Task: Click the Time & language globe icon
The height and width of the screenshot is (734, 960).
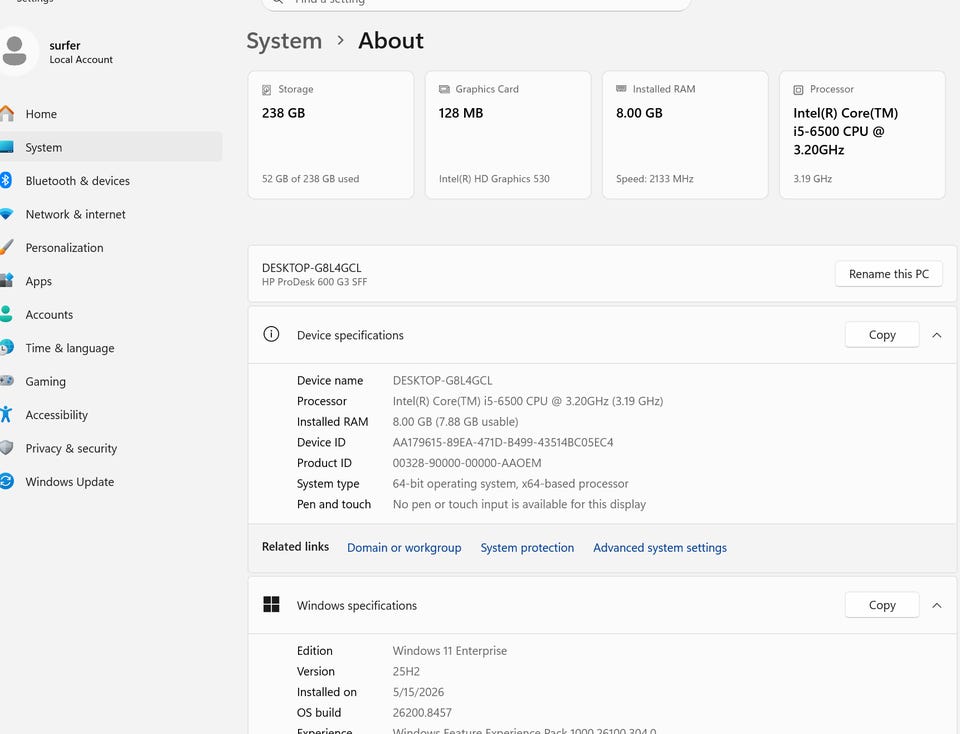Action: tap(6, 347)
